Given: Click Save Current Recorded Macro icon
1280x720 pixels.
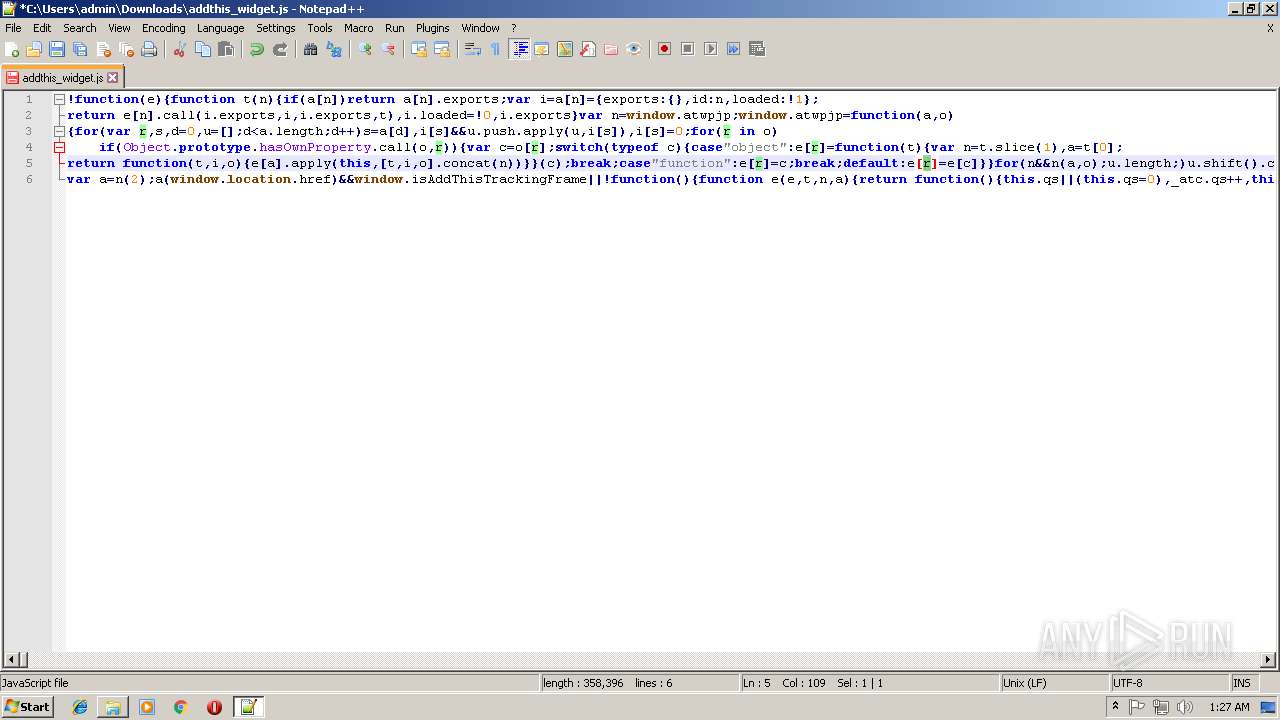Looking at the screenshot, I should point(756,49).
